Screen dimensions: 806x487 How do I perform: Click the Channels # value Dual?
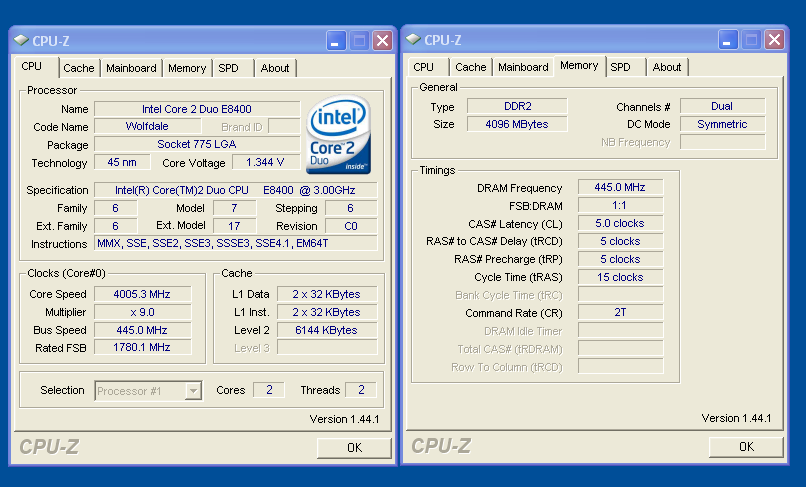(x=723, y=106)
